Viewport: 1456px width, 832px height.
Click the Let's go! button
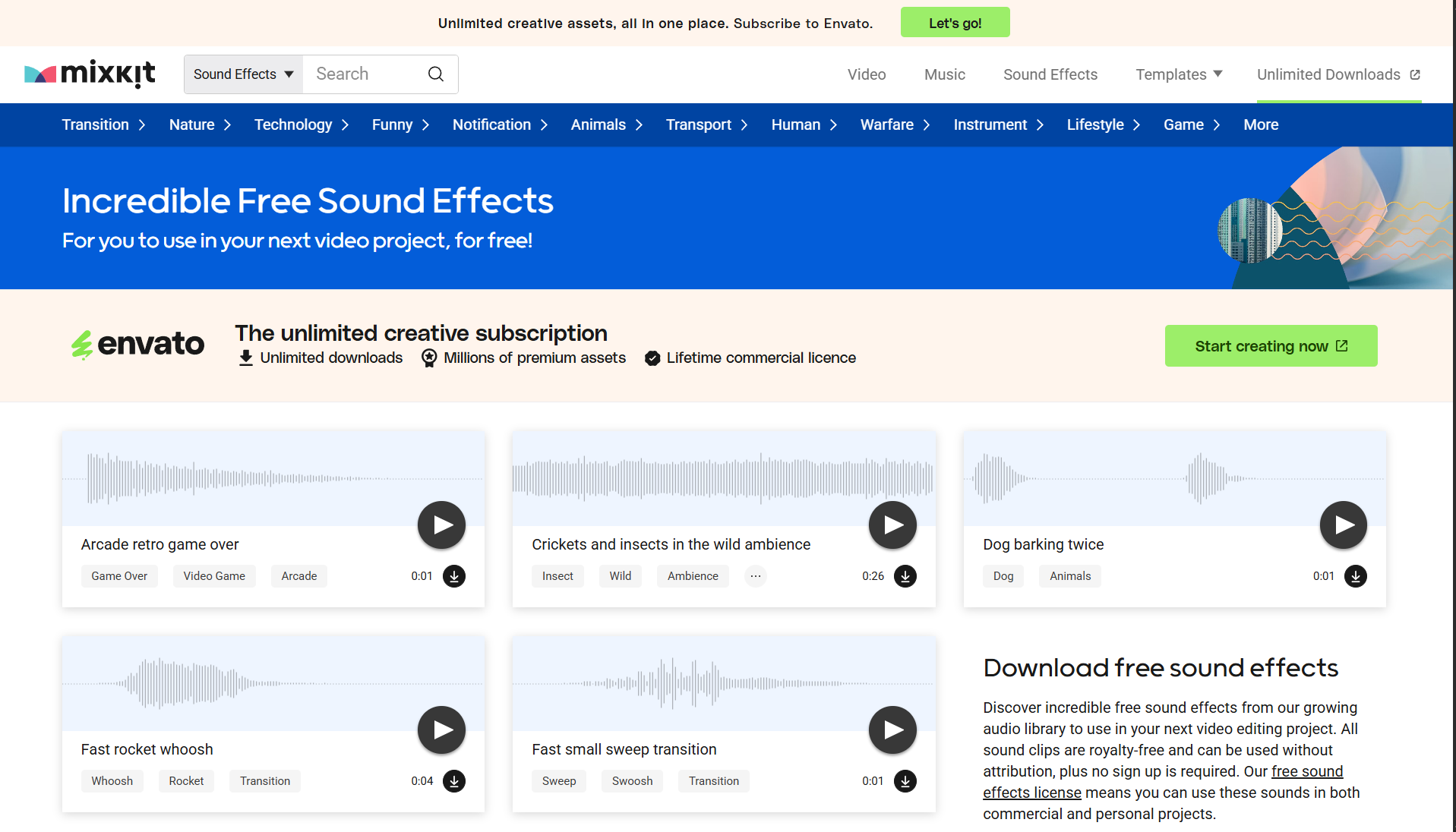coord(955,23)
